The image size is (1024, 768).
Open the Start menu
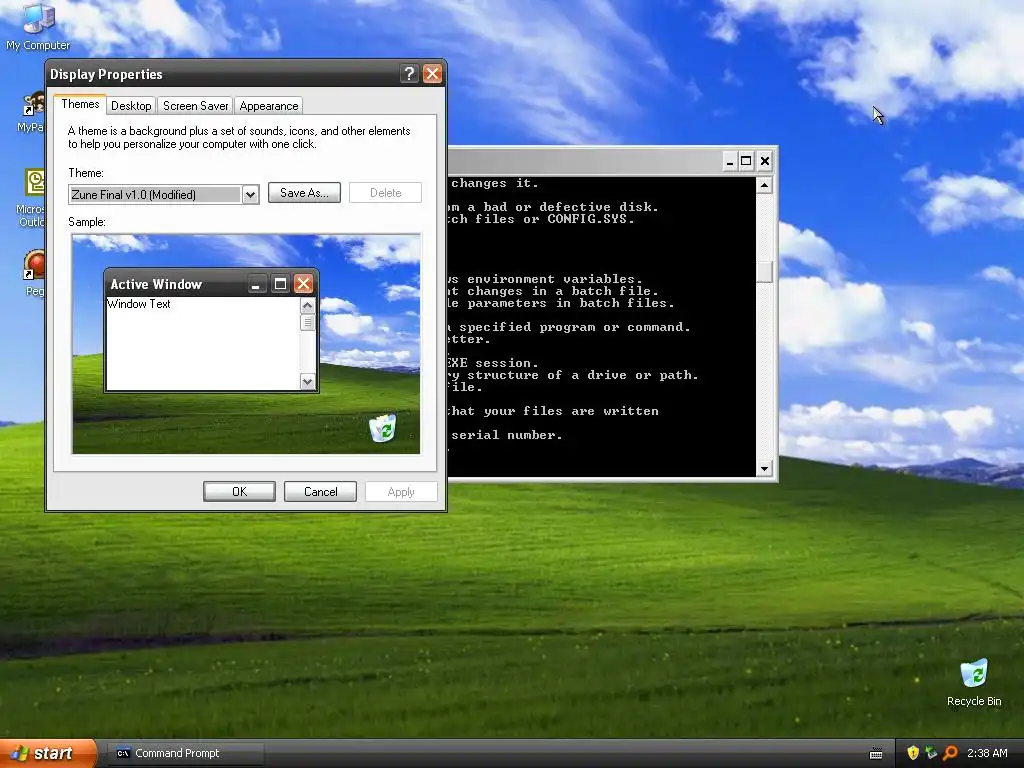coord(47,753)
